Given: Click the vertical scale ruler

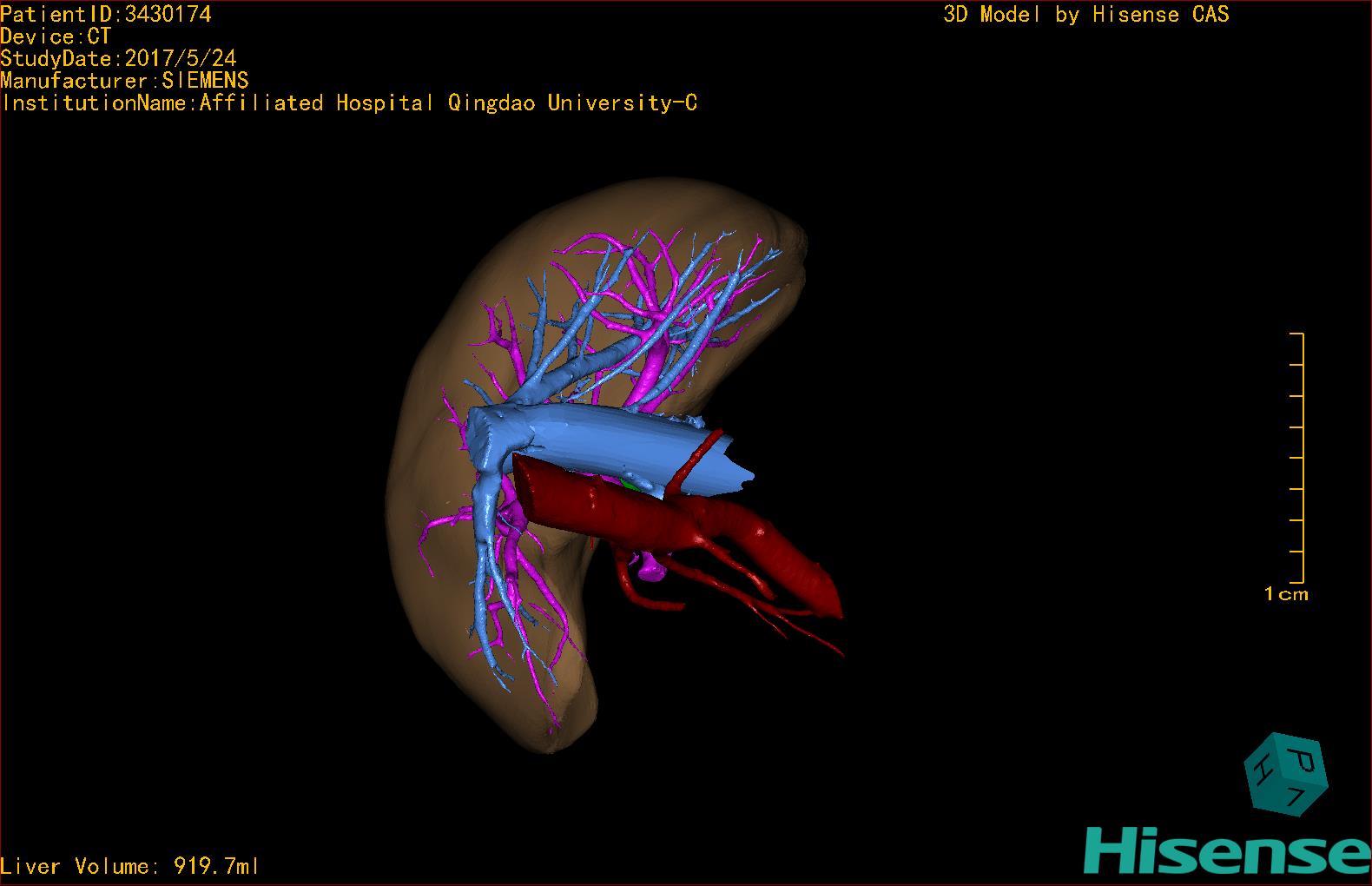Looking at the screenshot, I should point(1298,457).
